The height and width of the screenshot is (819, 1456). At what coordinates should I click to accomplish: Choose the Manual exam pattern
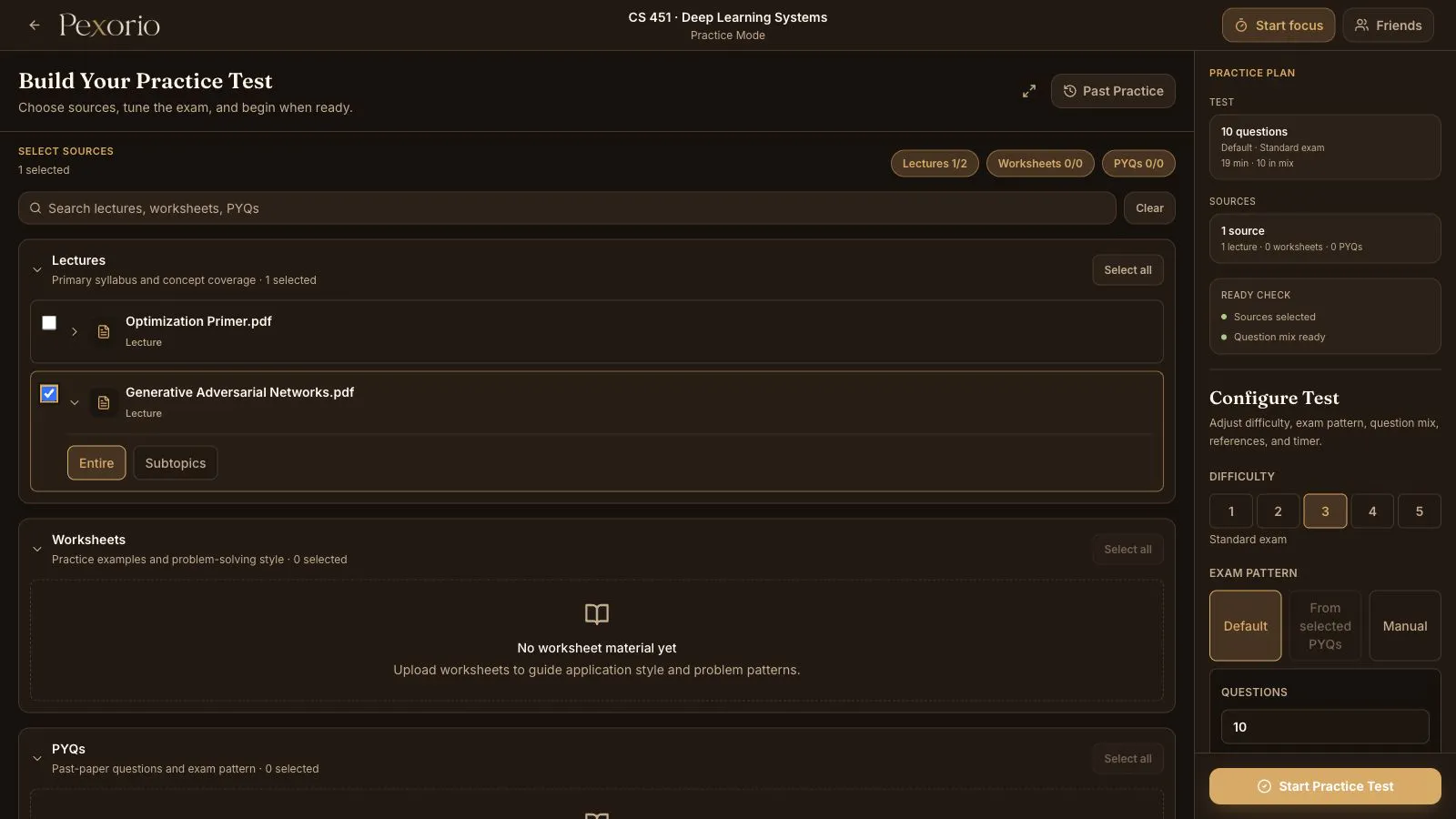pyautogui.click(x=1405, y=626)
